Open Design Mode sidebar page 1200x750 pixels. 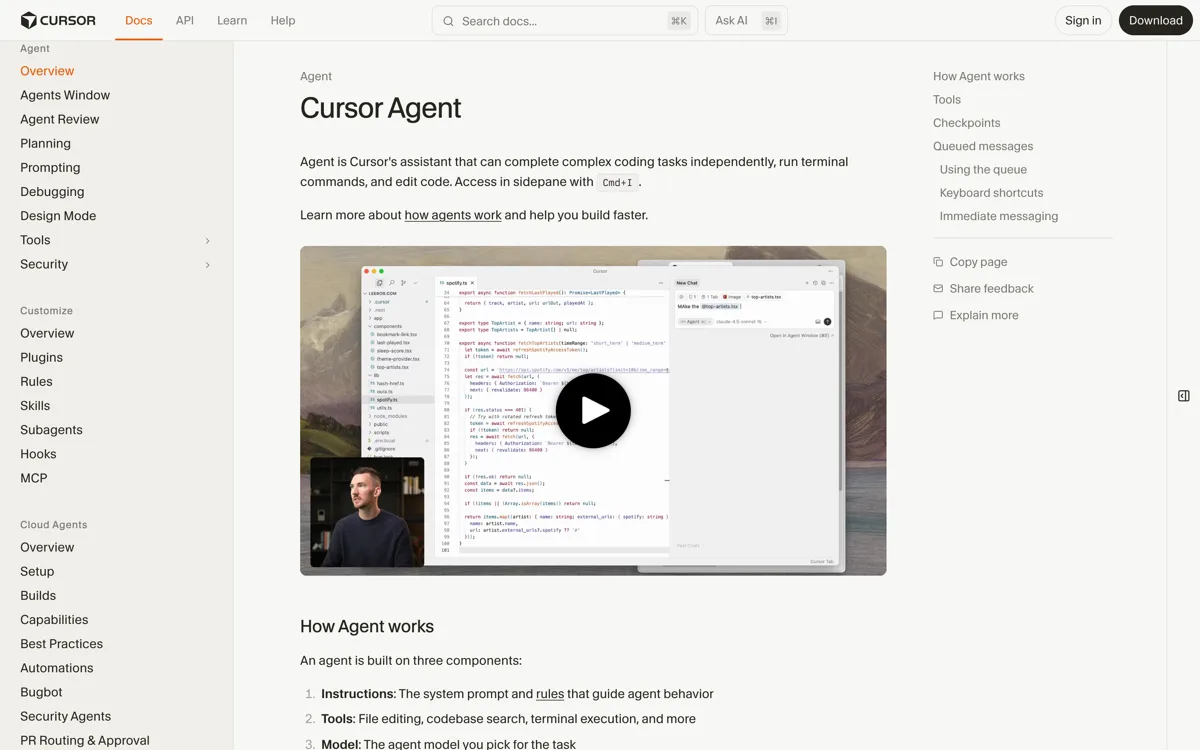[x=58, y=216]
